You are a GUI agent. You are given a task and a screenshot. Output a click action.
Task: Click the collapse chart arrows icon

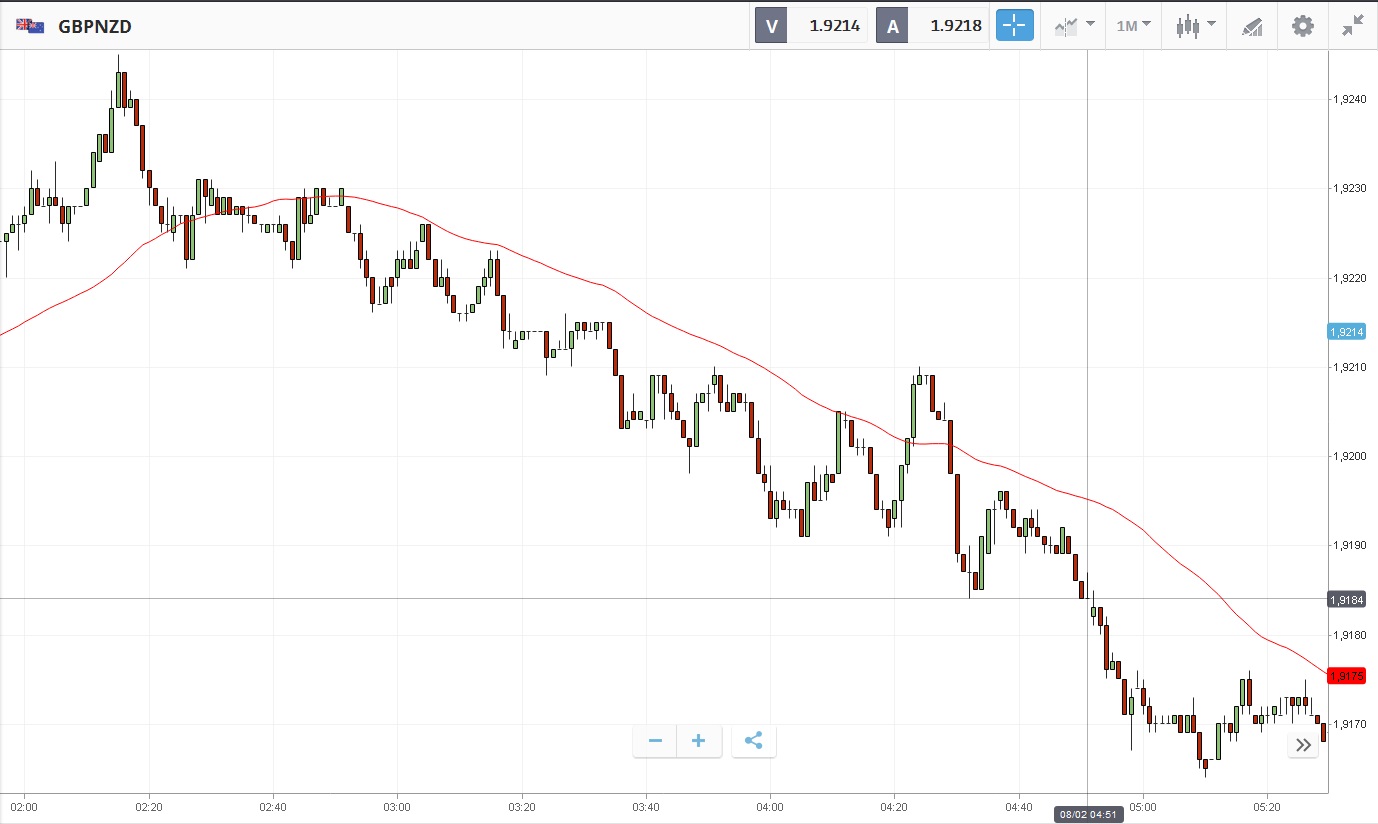[1353, 26]
